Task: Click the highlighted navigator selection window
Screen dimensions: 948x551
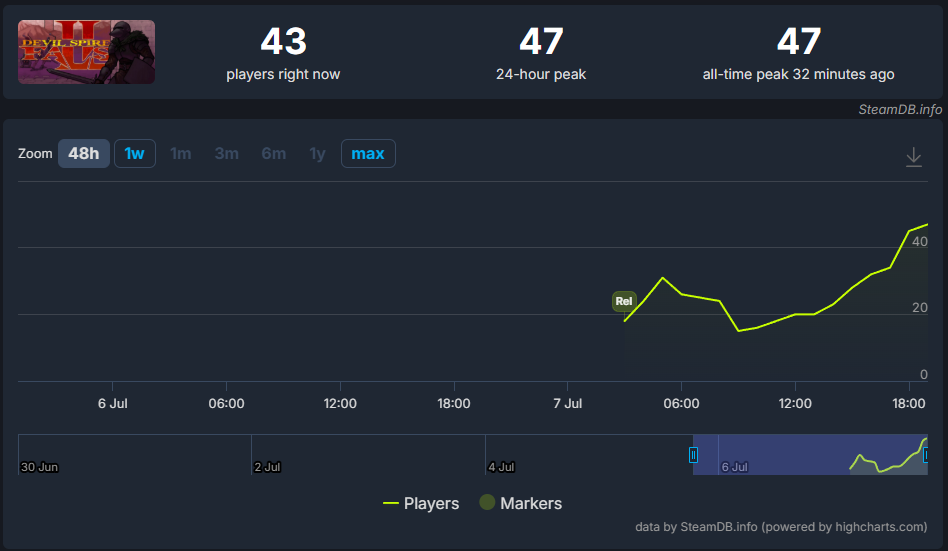Action: click(810, 455)
